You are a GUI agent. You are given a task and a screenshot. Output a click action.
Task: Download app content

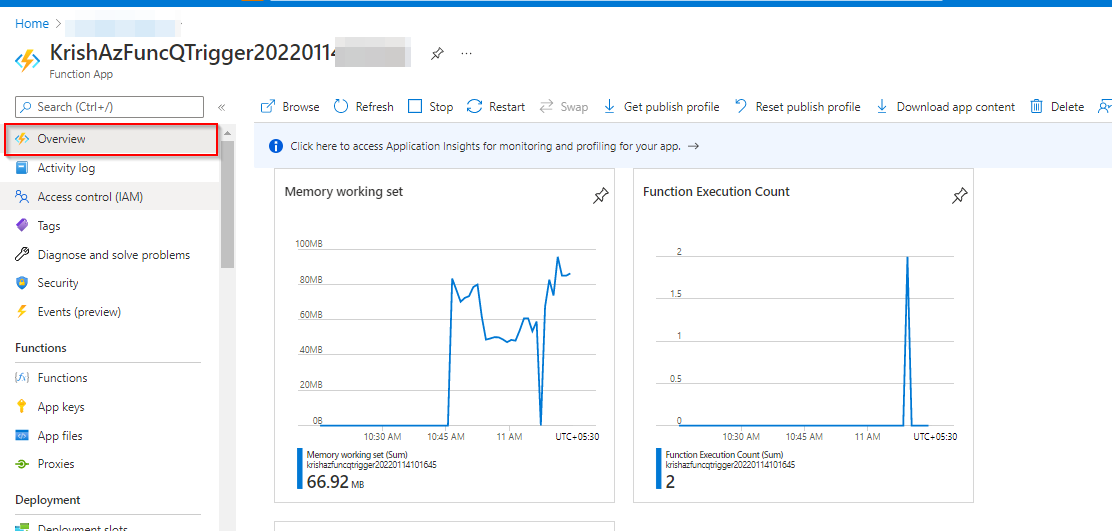pos(945,107)
